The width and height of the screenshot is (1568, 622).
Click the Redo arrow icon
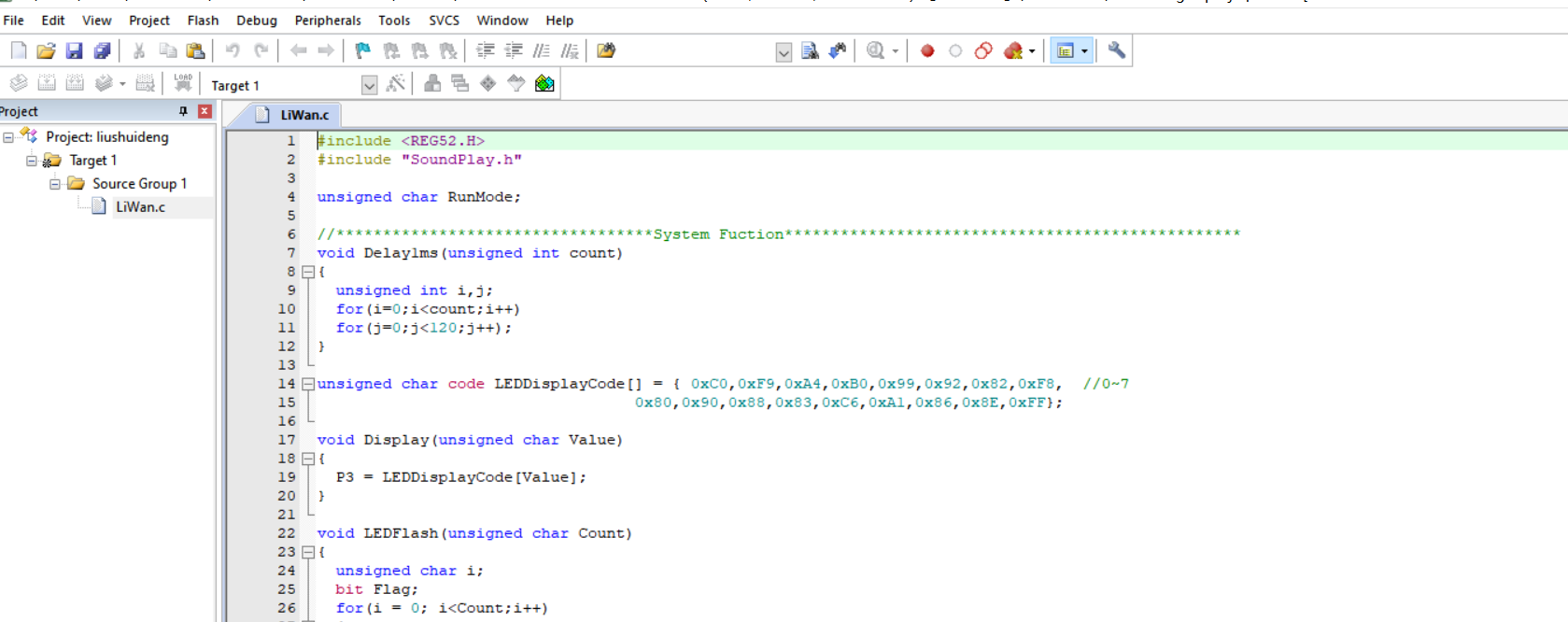[x=261, y=50]
